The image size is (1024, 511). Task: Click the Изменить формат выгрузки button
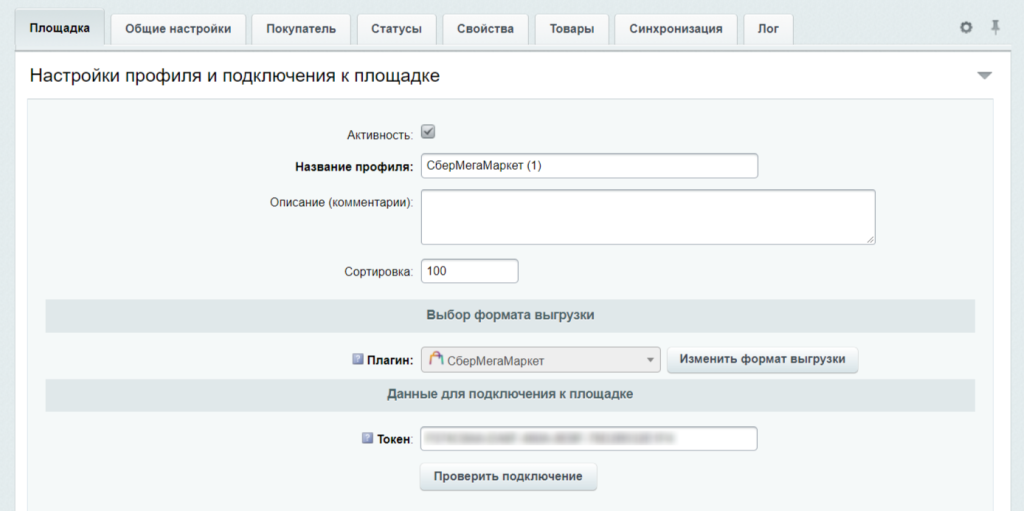[762, 359]
